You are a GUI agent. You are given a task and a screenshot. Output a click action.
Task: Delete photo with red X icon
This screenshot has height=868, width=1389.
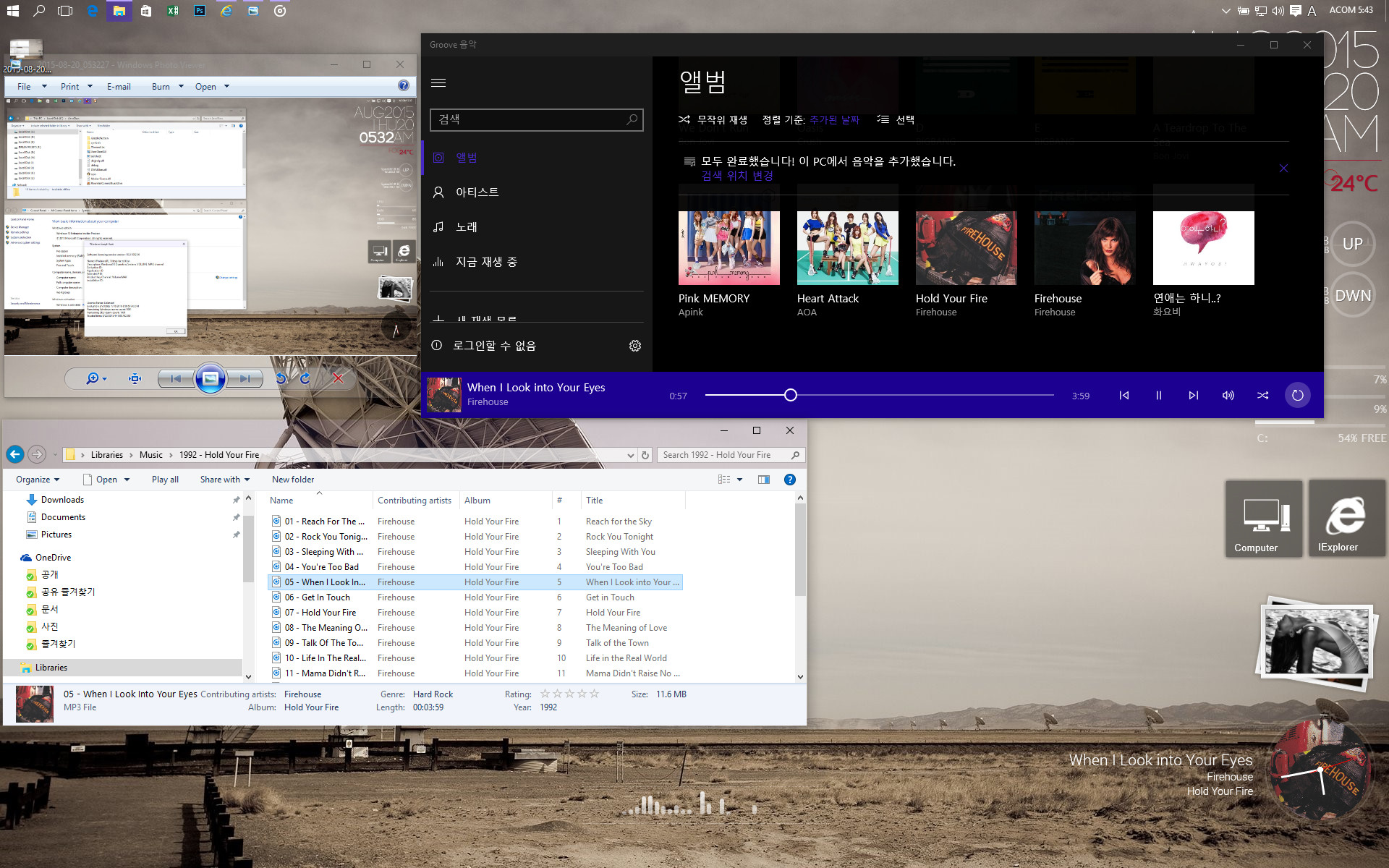(338, 378)
